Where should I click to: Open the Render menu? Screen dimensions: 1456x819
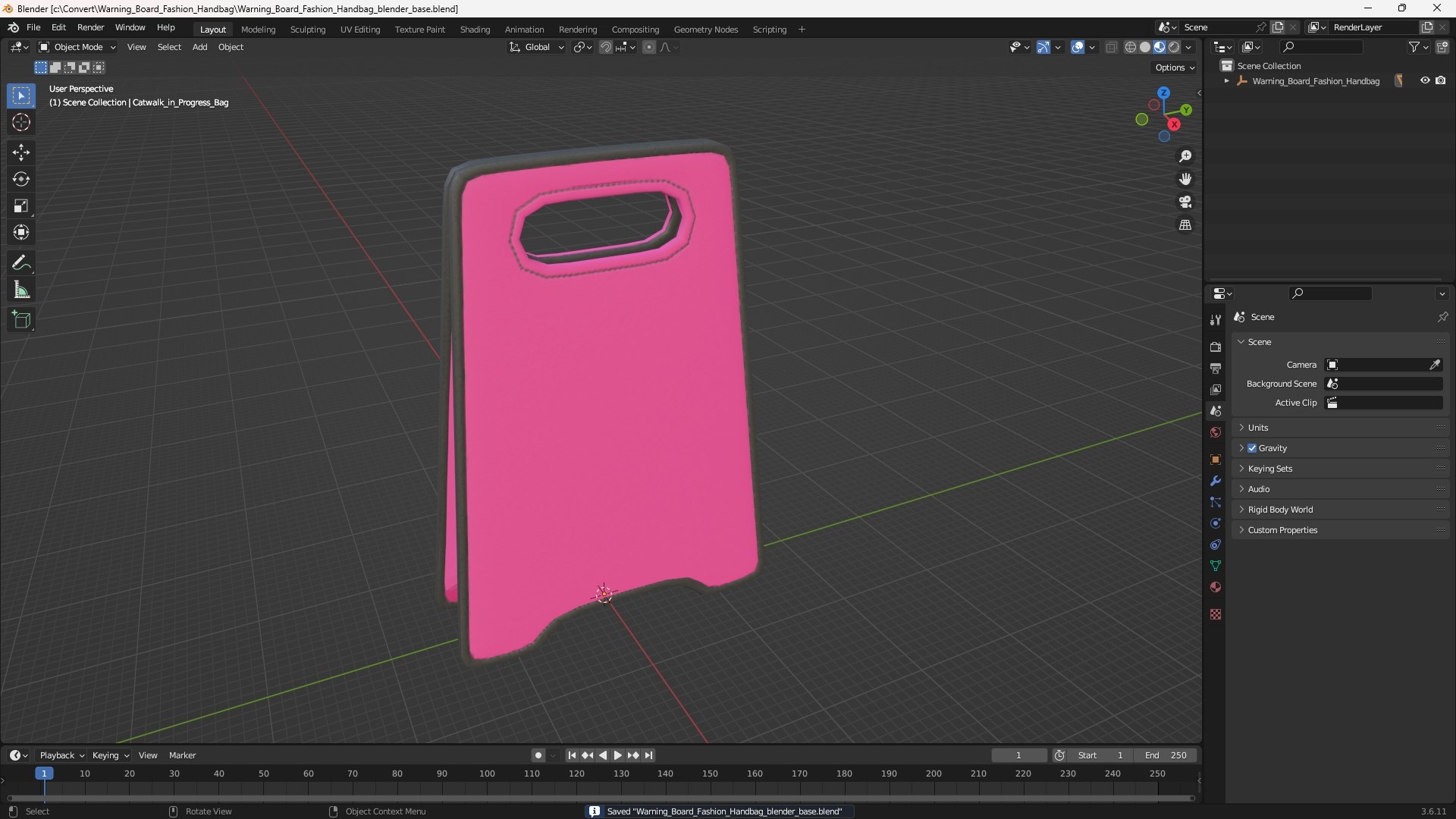point(90,27)
